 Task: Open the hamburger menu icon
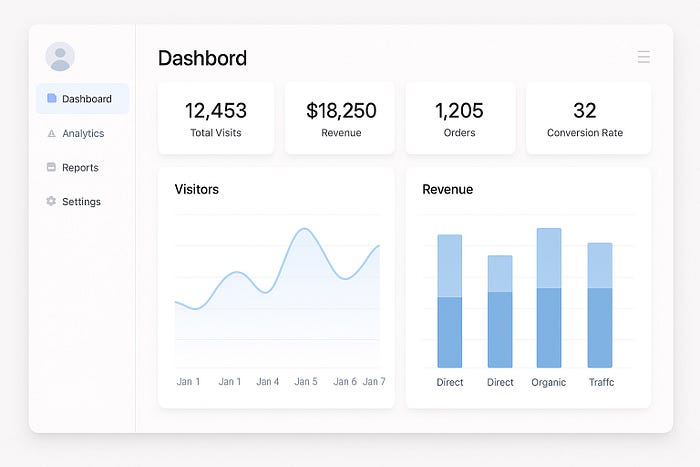coord(643,57)
